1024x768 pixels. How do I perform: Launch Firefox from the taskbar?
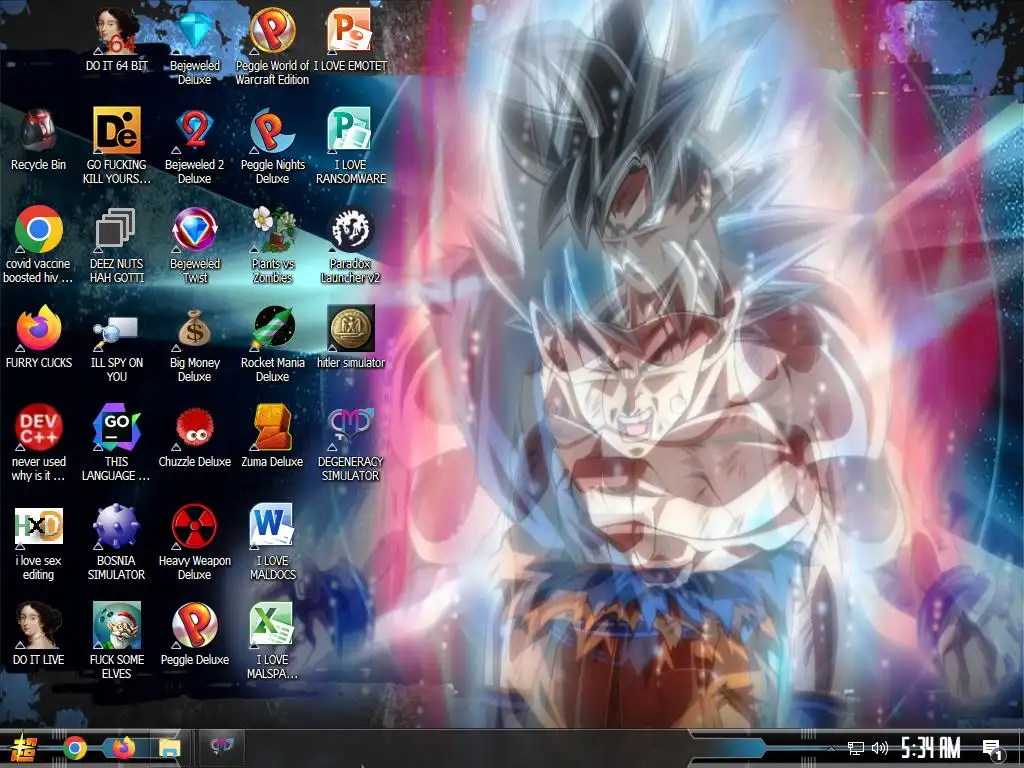(x=123, y=748)
